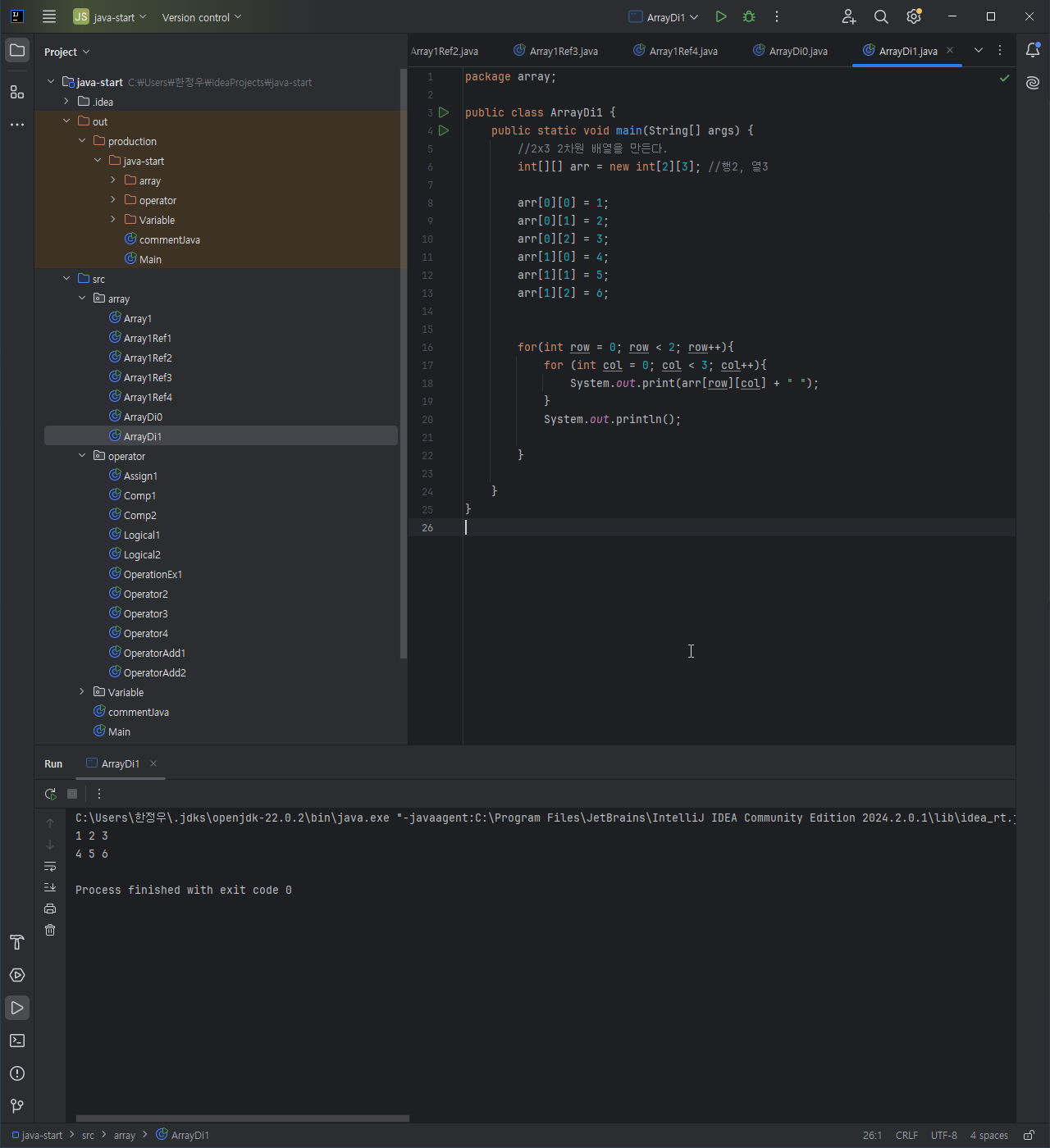The image size is (1050, 1148).
Task: Open the AI Assistant spiral icon
Action: 1033,83
